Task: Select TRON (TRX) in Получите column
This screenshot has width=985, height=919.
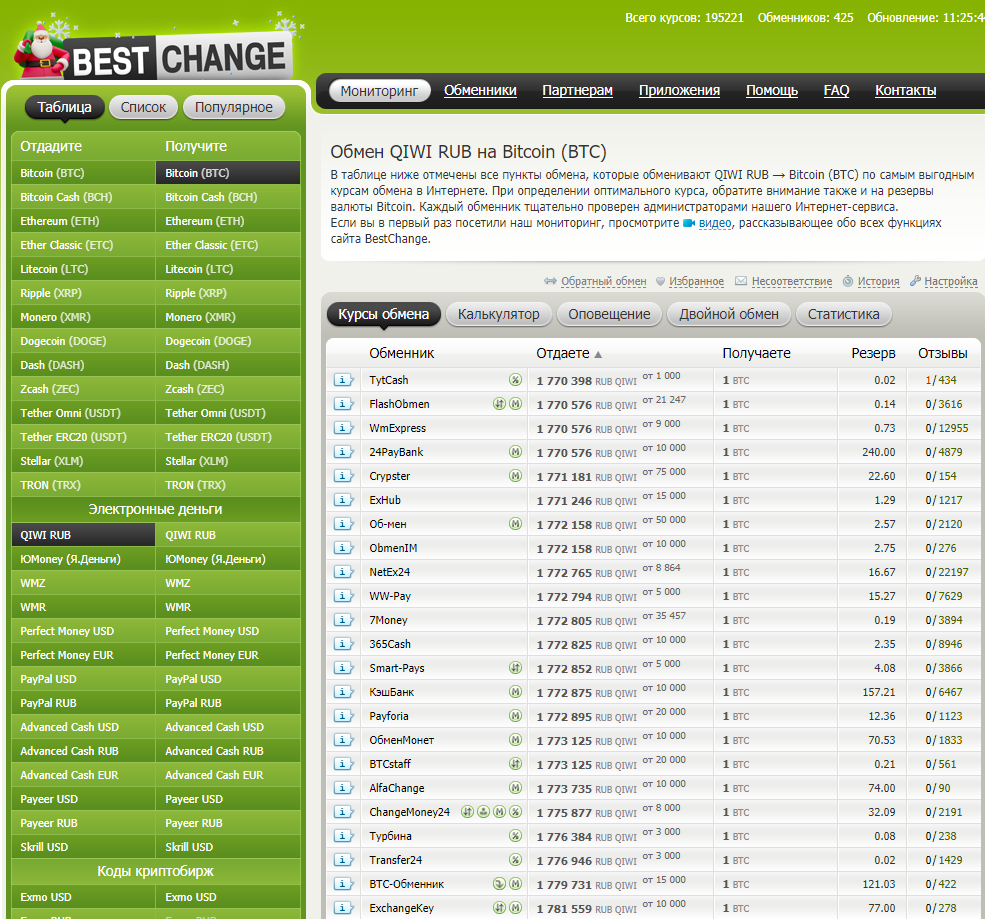Action: 228,485
